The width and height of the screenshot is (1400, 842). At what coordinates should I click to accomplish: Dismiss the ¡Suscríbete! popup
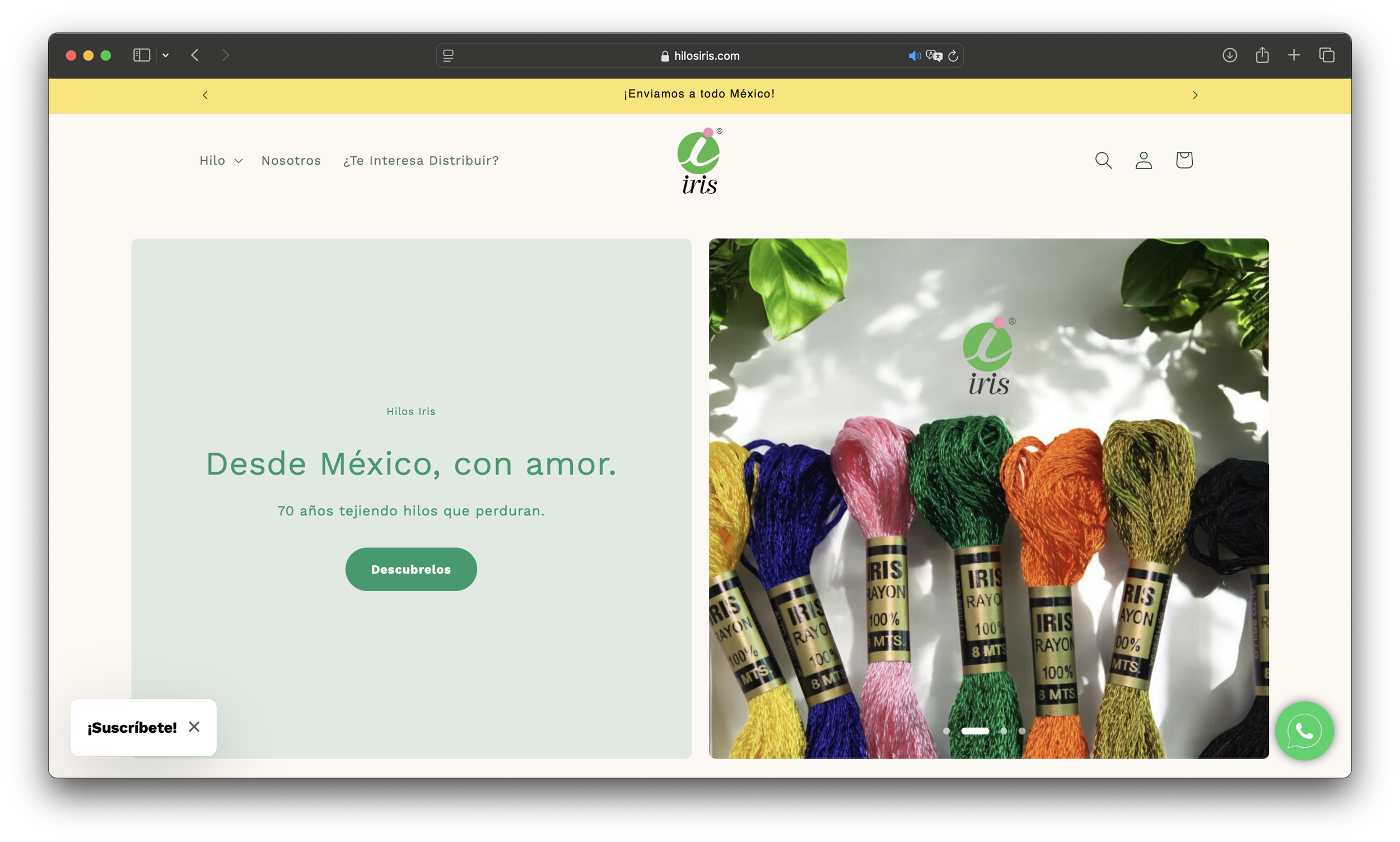click(x=194, y=727)
